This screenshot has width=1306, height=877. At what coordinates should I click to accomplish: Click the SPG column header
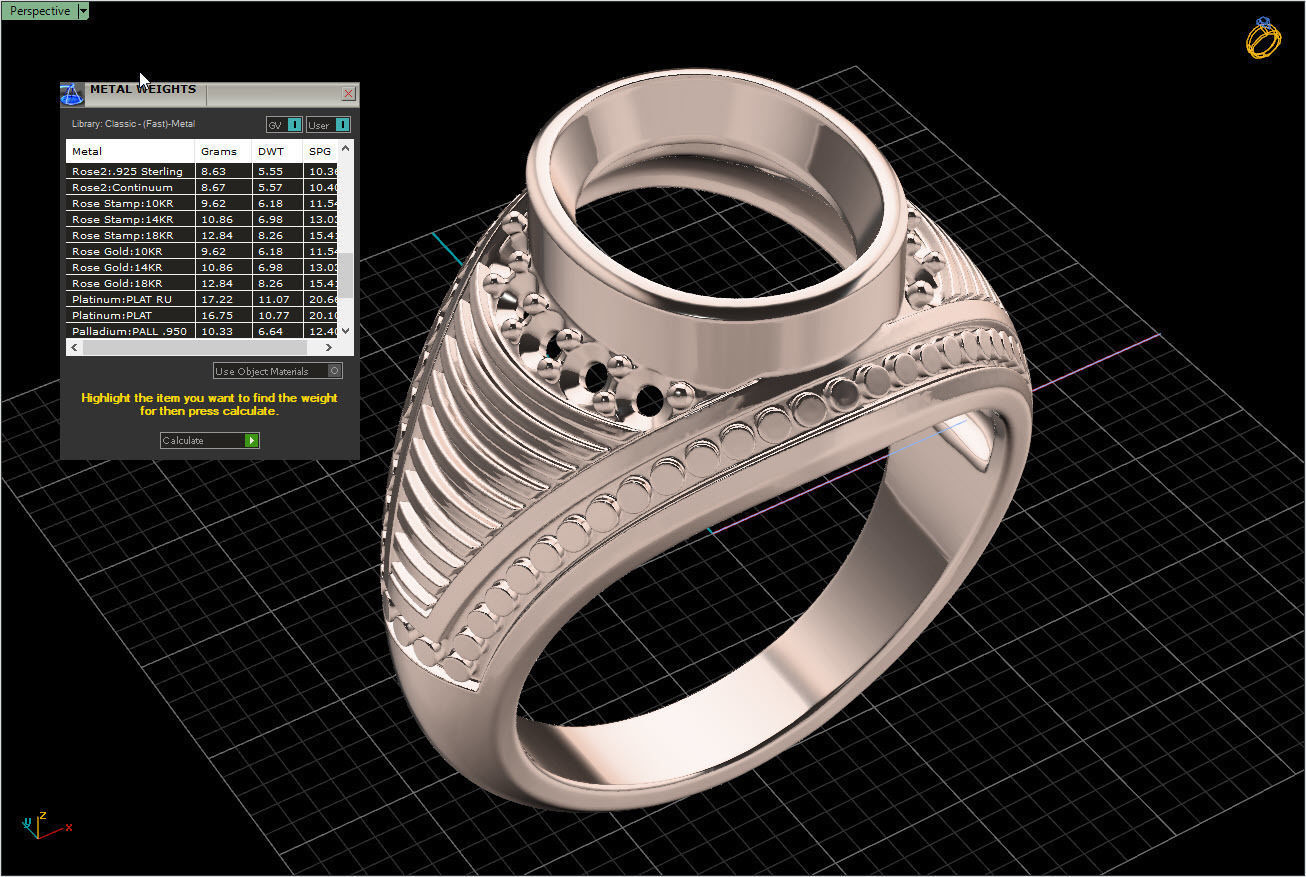(x=320, y=152)
